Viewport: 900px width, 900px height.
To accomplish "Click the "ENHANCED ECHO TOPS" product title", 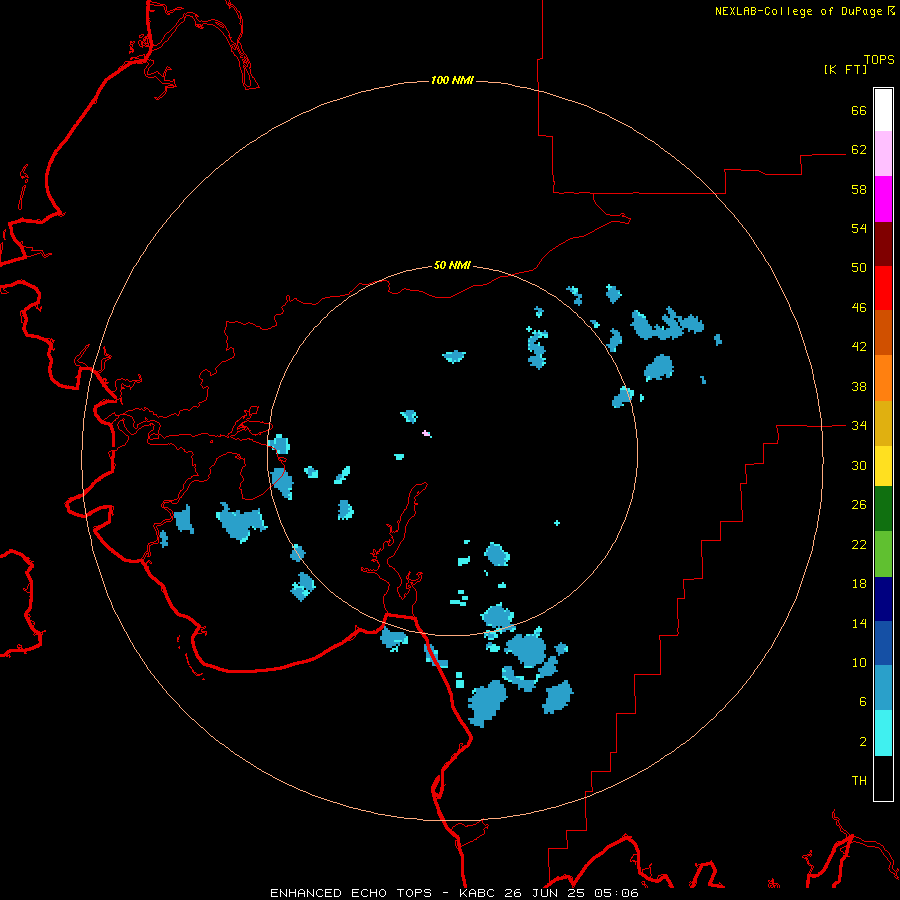I will pyautogui.click(x=351, y=893).
